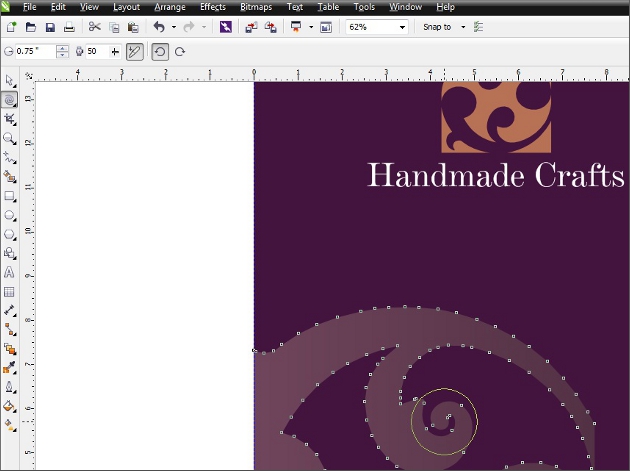Click the Handmade Crafts heading text

(x=496, y=175)
